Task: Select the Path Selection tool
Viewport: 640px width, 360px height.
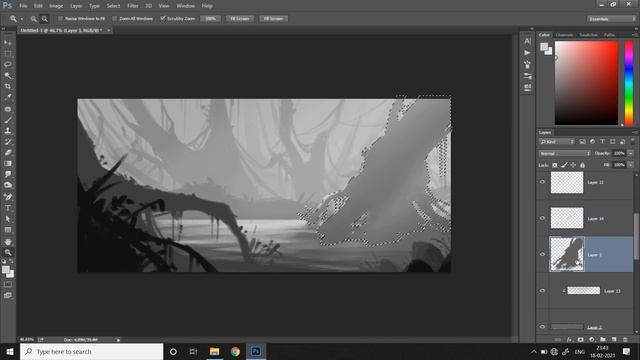Action: coord(8,219)
